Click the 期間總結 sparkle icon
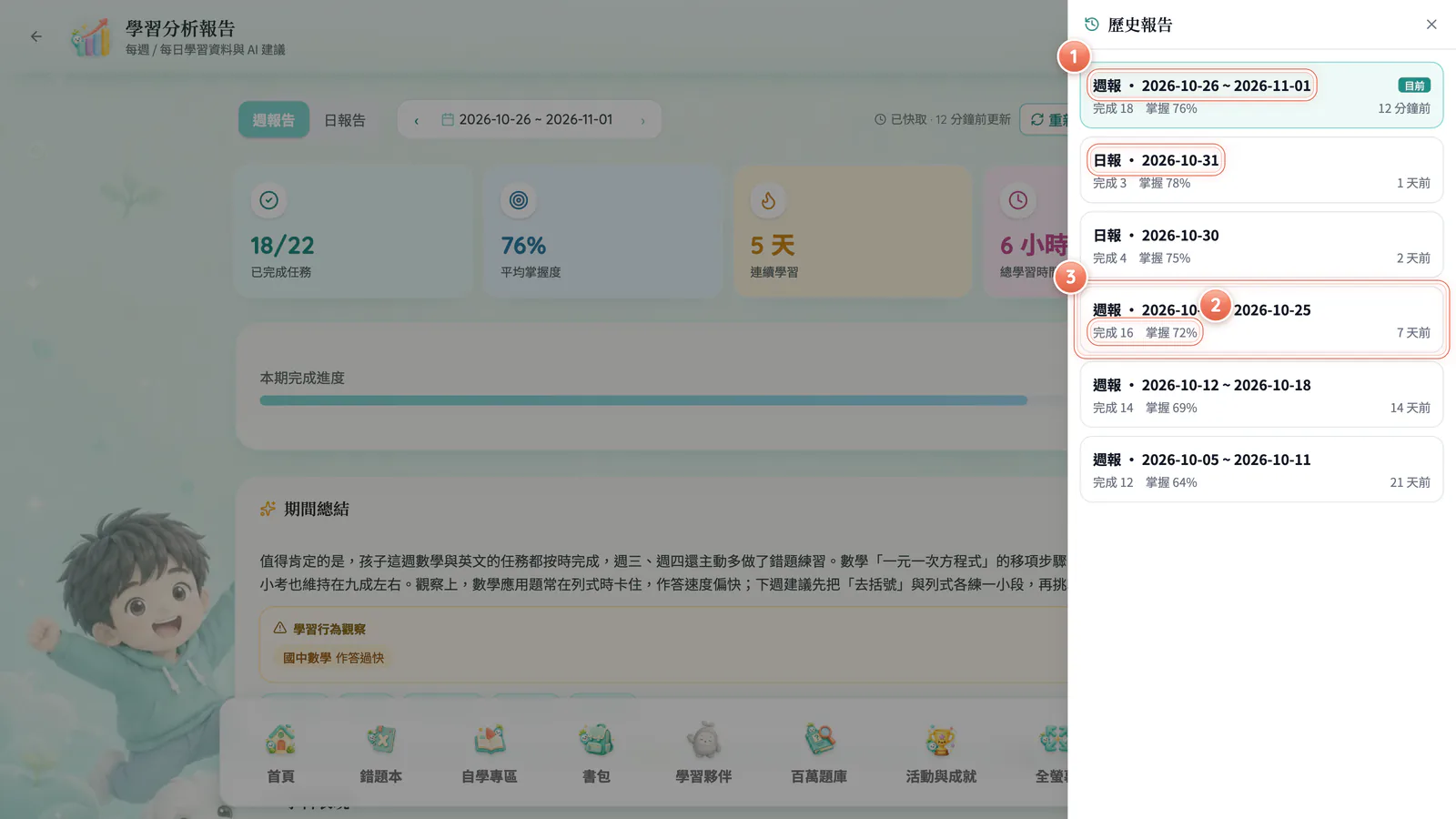This screenshot has height=819, width=1456. click(268, 509)
